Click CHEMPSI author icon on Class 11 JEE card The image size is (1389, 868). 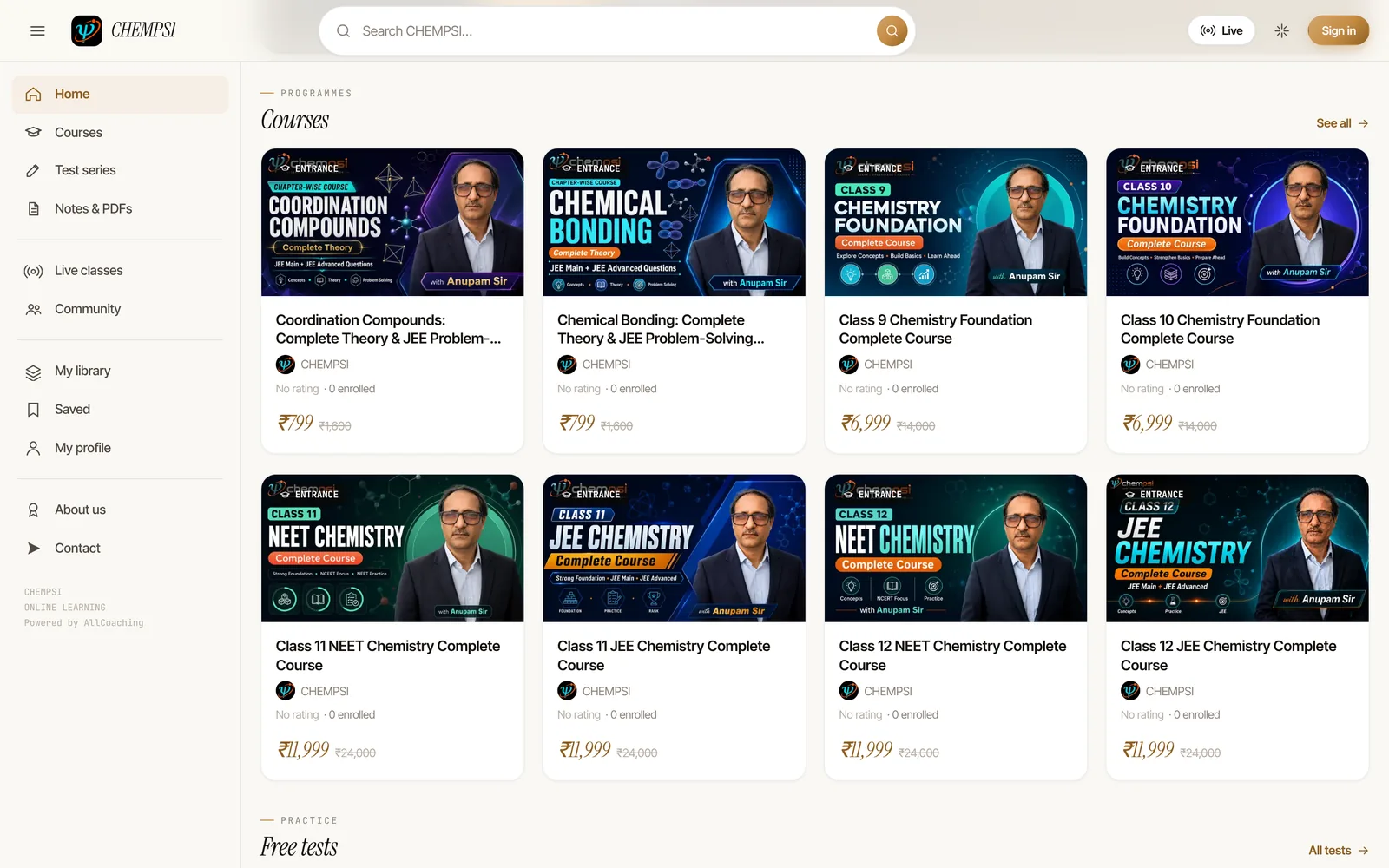pos(567,691)
